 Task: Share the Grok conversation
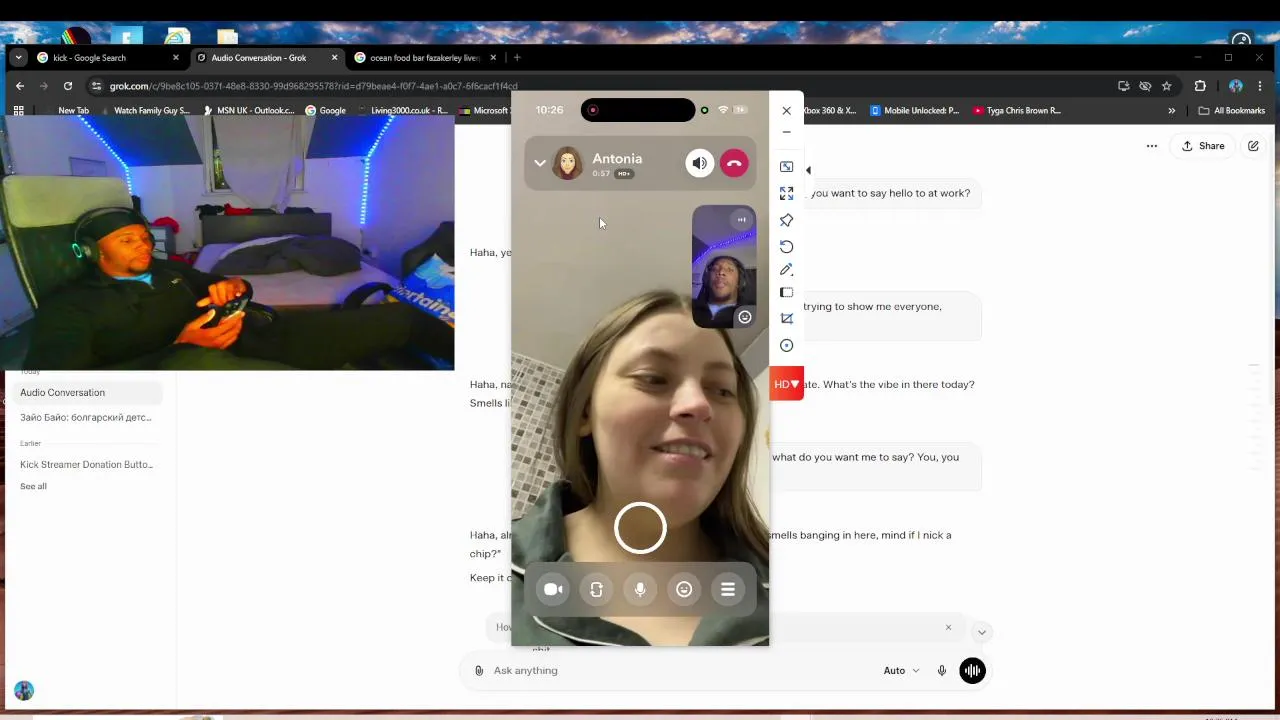tap(1203, 146)
